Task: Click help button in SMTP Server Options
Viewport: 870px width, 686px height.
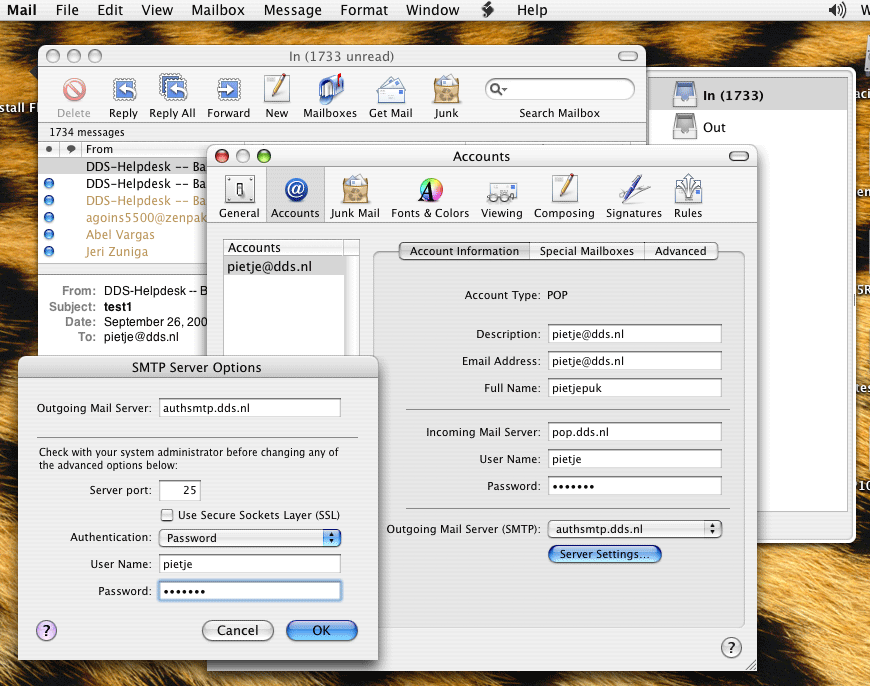Action: pos(47,630)
